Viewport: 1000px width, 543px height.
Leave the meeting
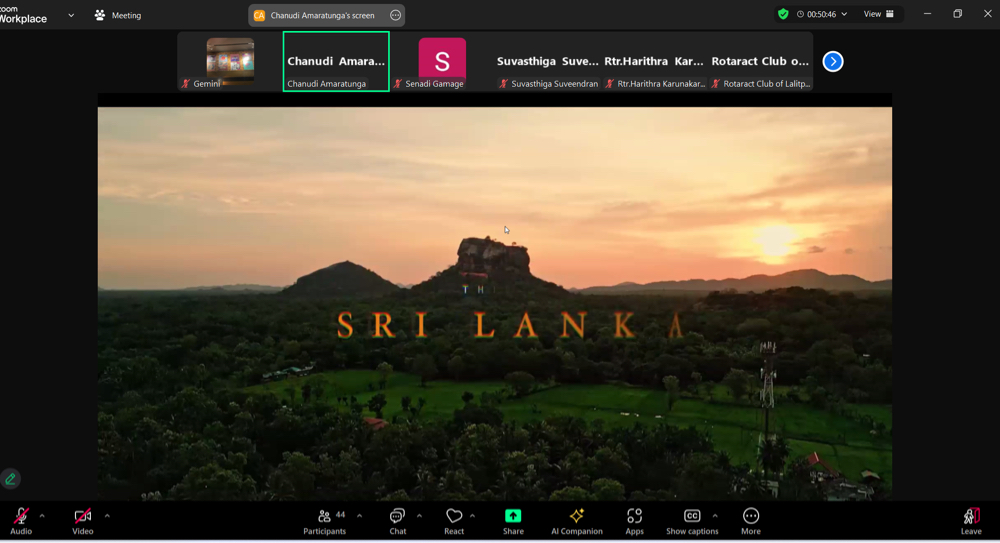point(971,519)
